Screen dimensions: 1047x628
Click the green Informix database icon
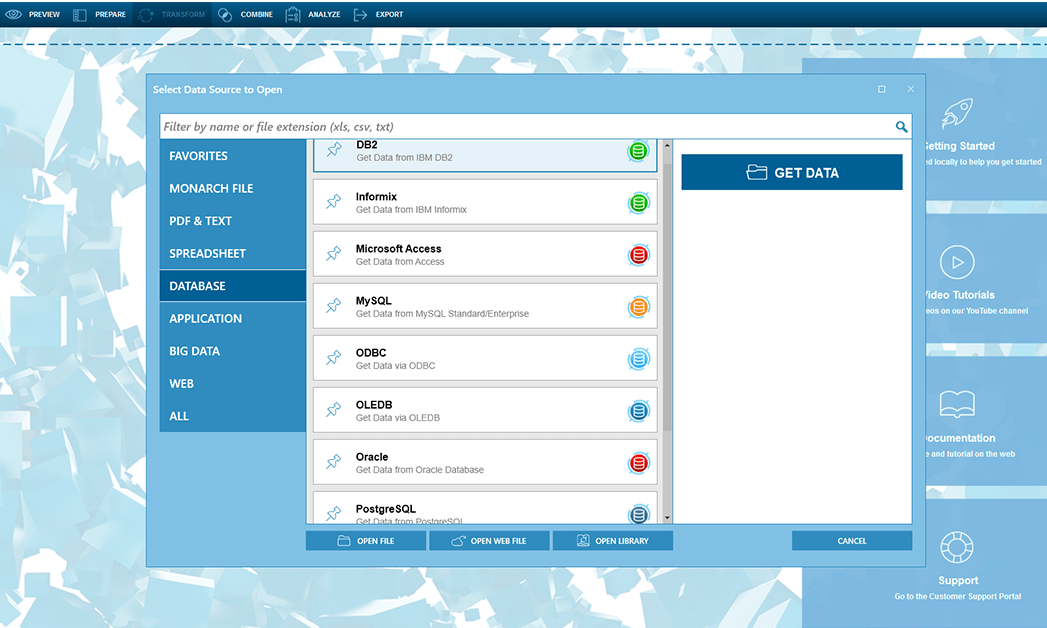pyautogui.click(x=638, y=202)
